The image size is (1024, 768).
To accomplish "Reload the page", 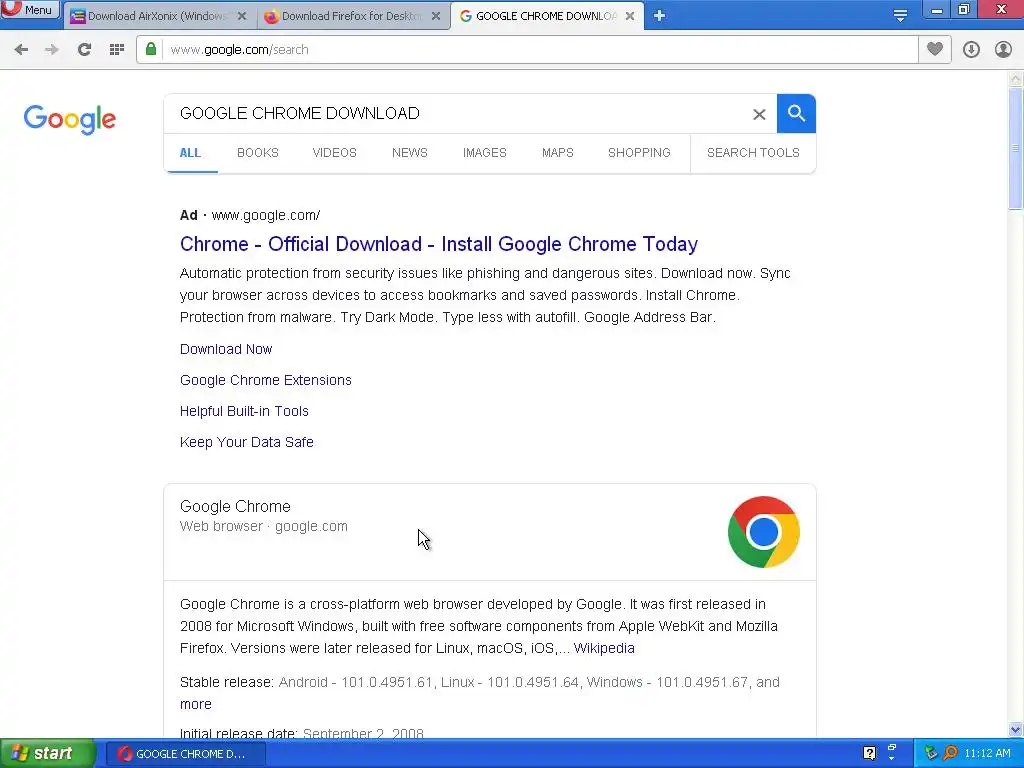I will coord(84,50).
